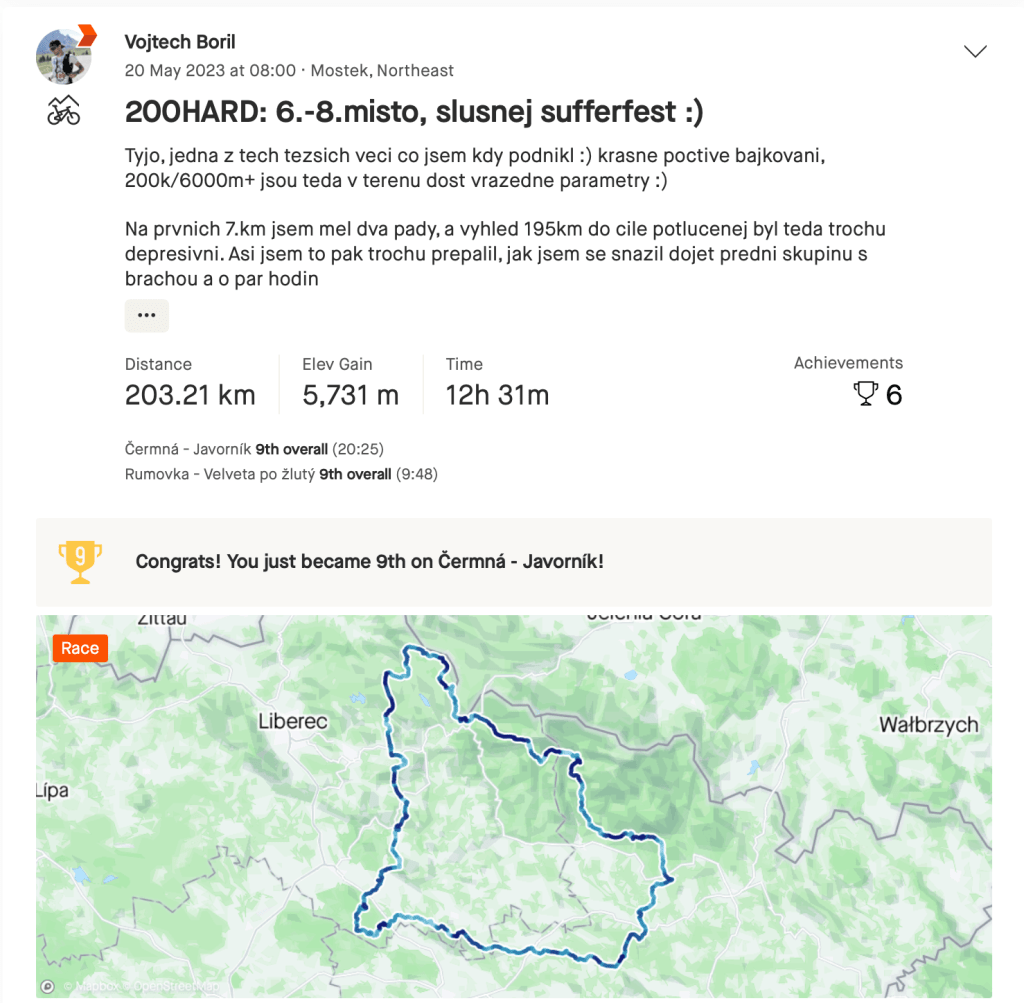
Task: Expand the description with the ellipsis button
Action: [x=147, y=315]
